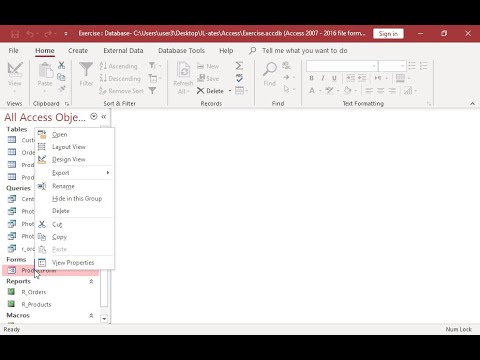
Task: Collapse the Reports group
Action: [x=91, y=281]
